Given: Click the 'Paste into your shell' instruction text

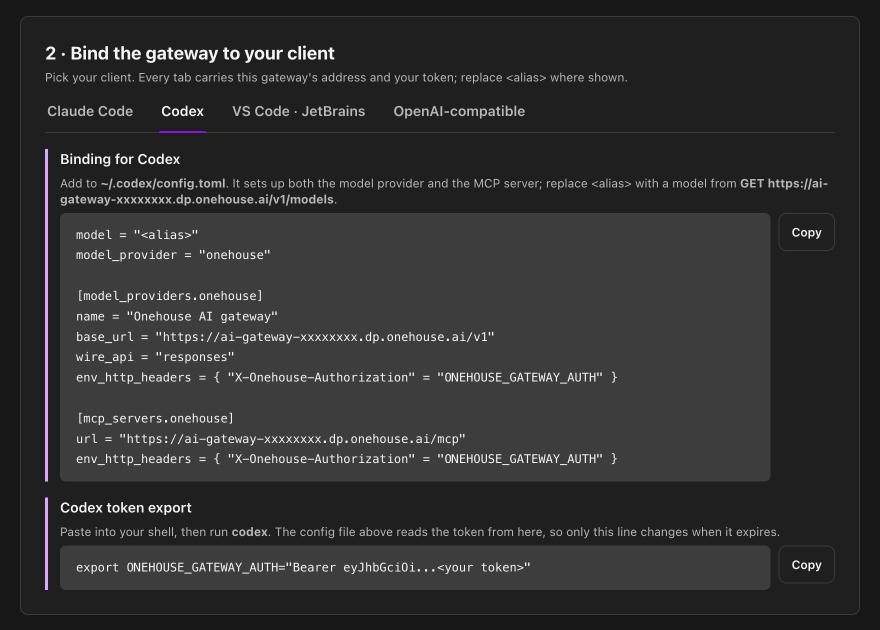Looking at the screenshot, I should pos(420,532).
